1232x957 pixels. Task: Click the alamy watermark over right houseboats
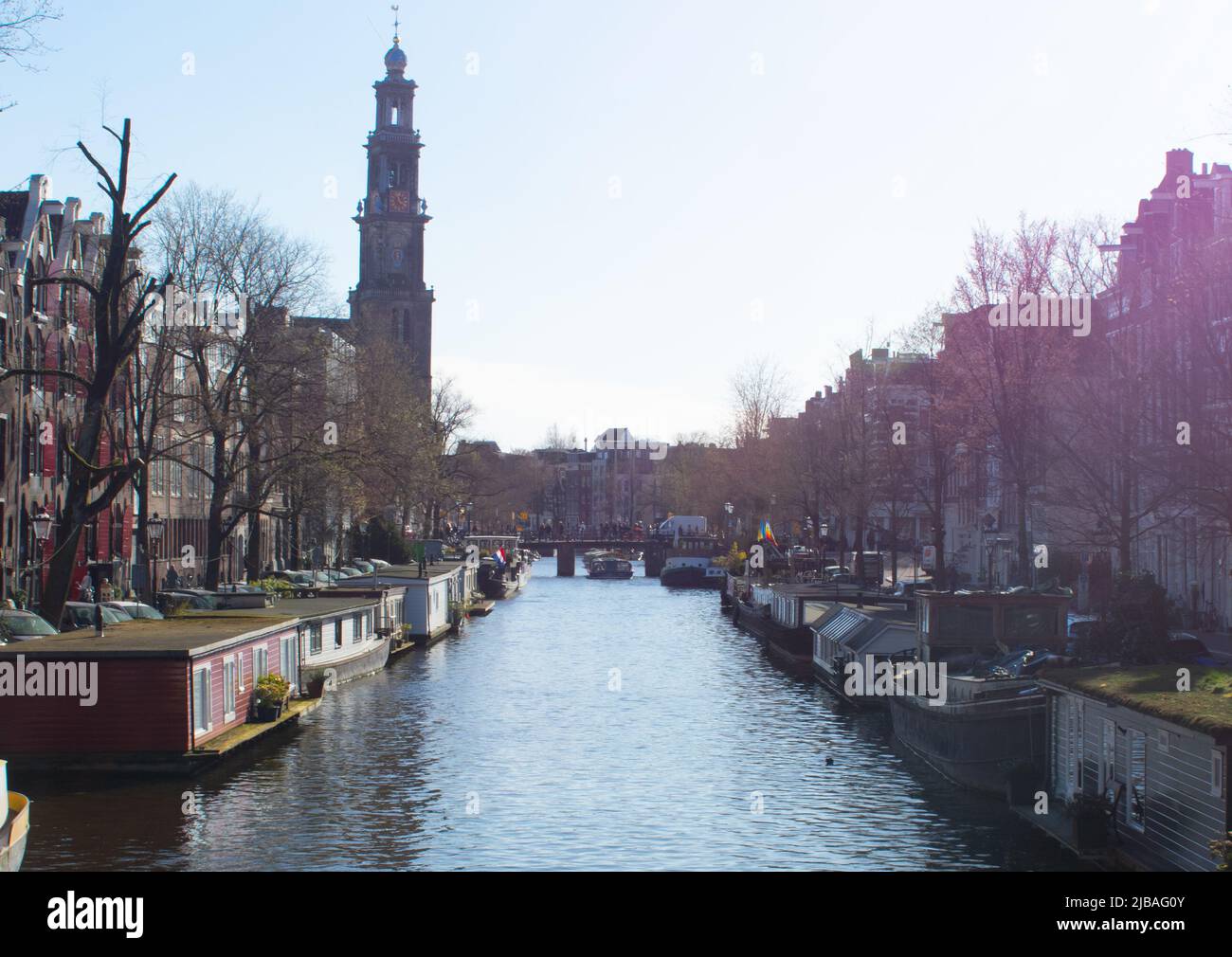click(896, 681)
